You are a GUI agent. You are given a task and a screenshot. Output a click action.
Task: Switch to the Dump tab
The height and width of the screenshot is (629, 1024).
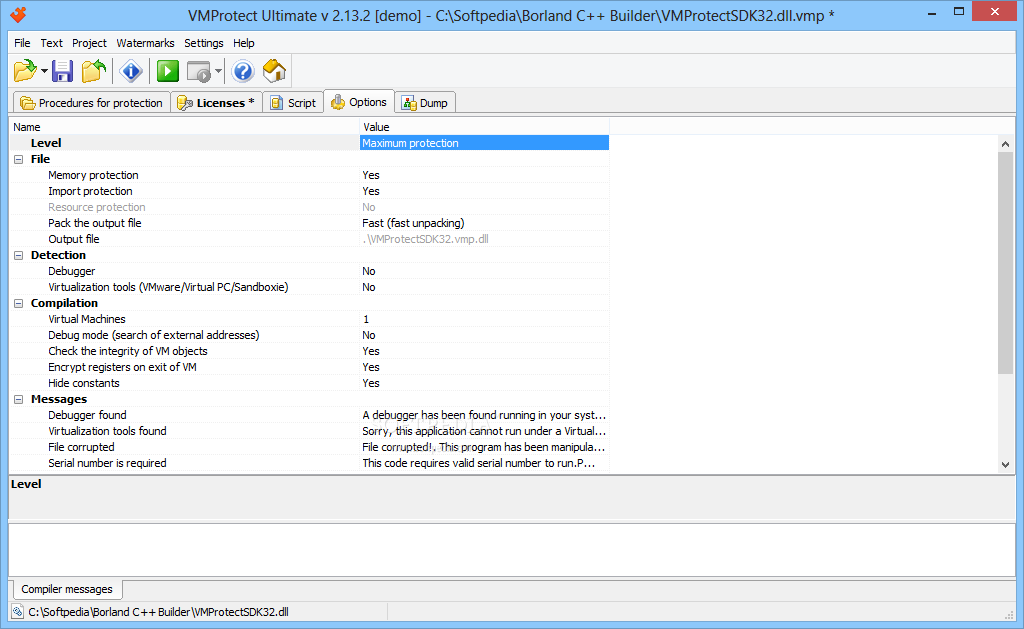click(x=425, y=103)
